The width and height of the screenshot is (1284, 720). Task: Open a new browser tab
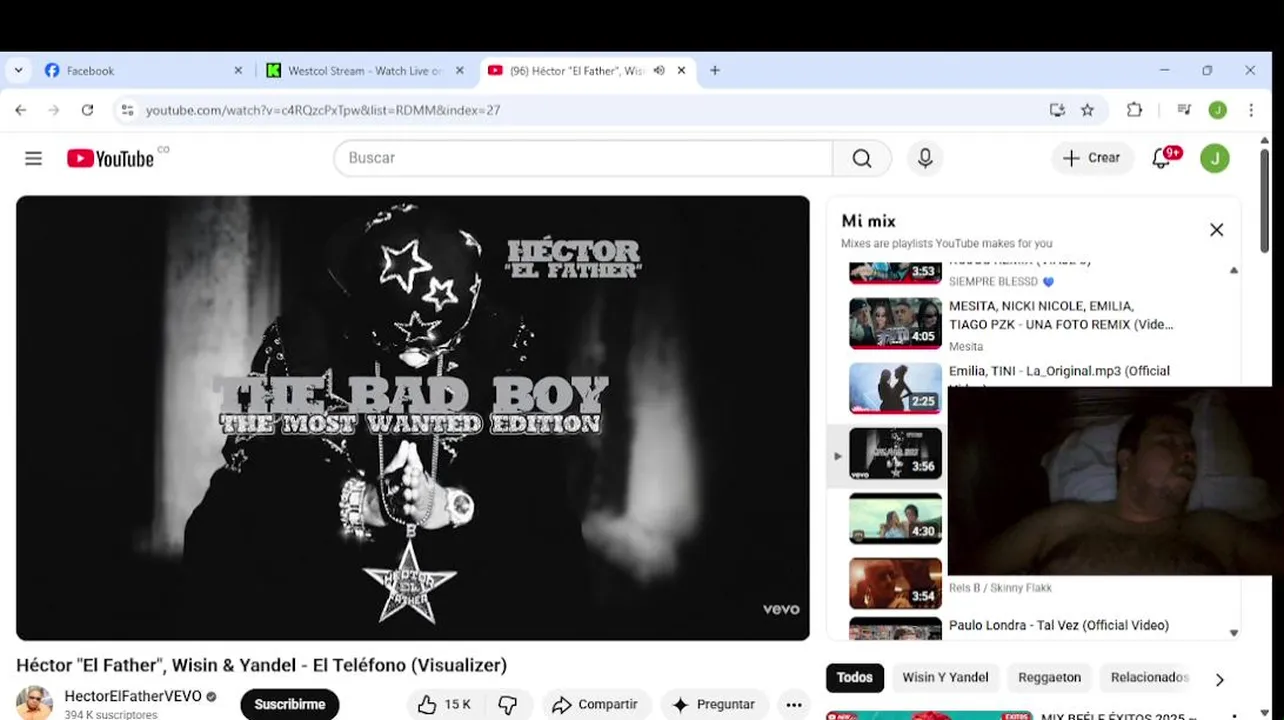point(714,71)
